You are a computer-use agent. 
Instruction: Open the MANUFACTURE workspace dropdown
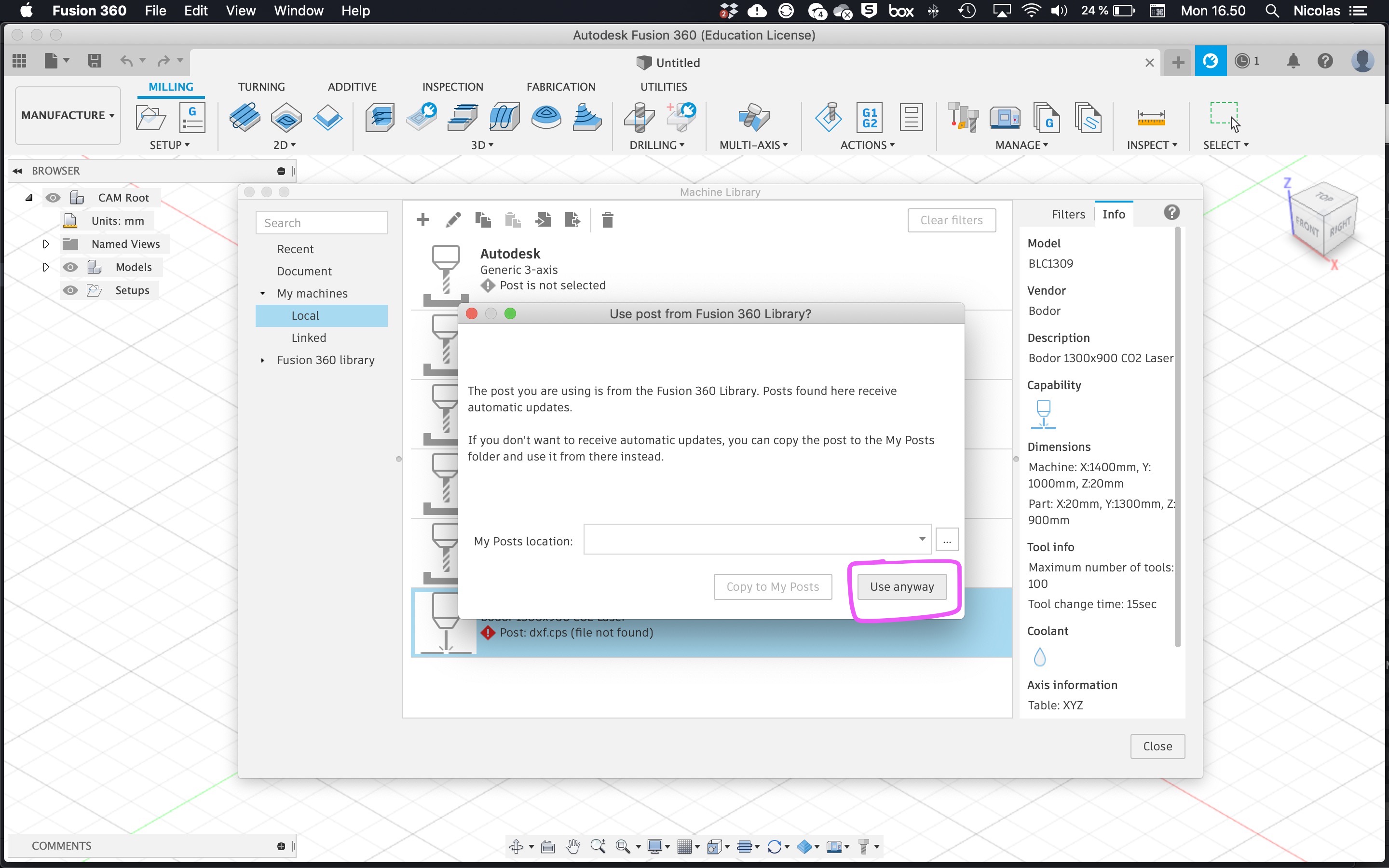[x=68, y=115]
